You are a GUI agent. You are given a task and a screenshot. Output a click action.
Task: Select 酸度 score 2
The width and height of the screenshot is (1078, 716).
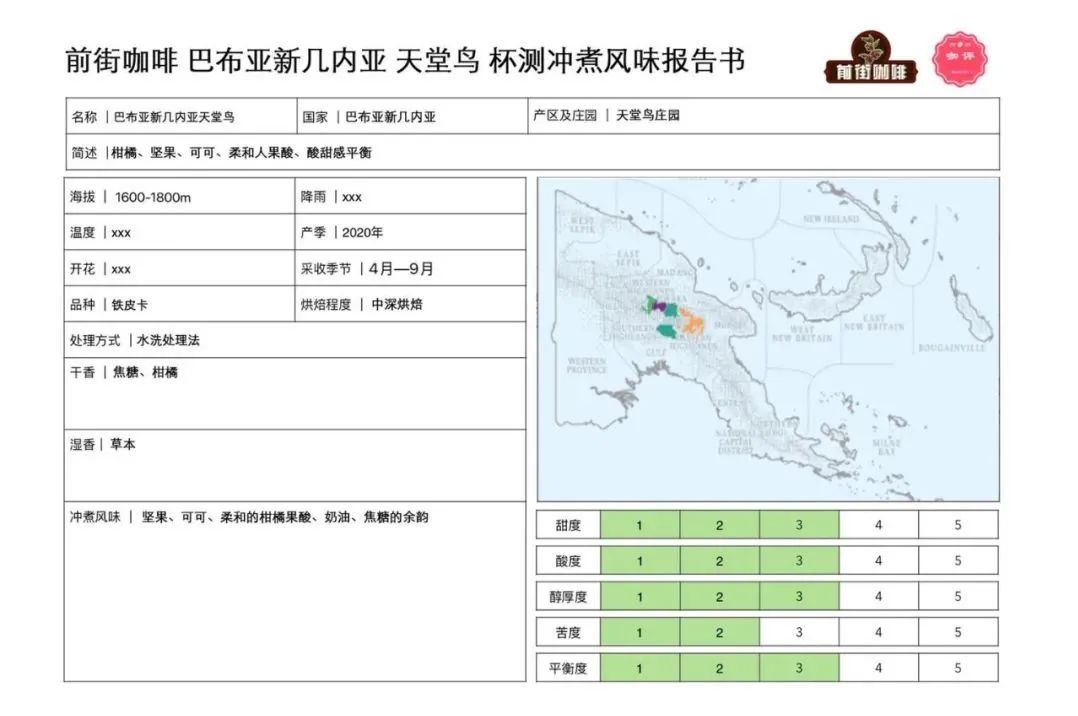(x=719, y=561)
